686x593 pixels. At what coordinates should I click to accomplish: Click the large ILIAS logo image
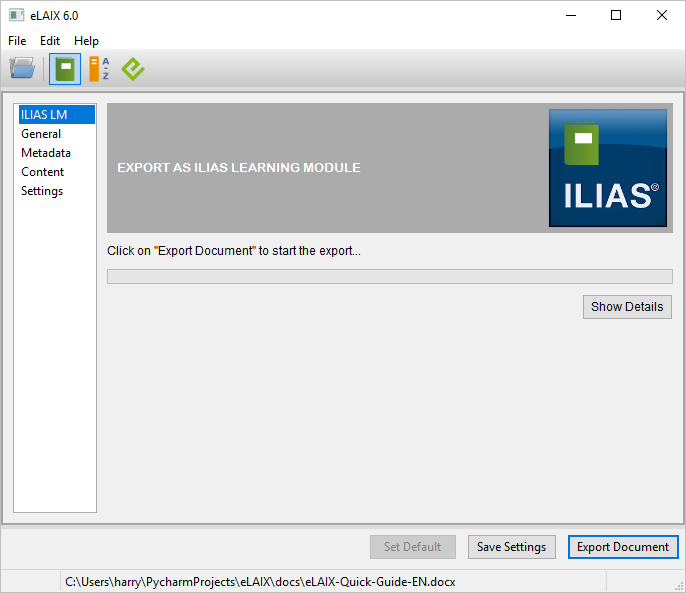tap(608, 168)
